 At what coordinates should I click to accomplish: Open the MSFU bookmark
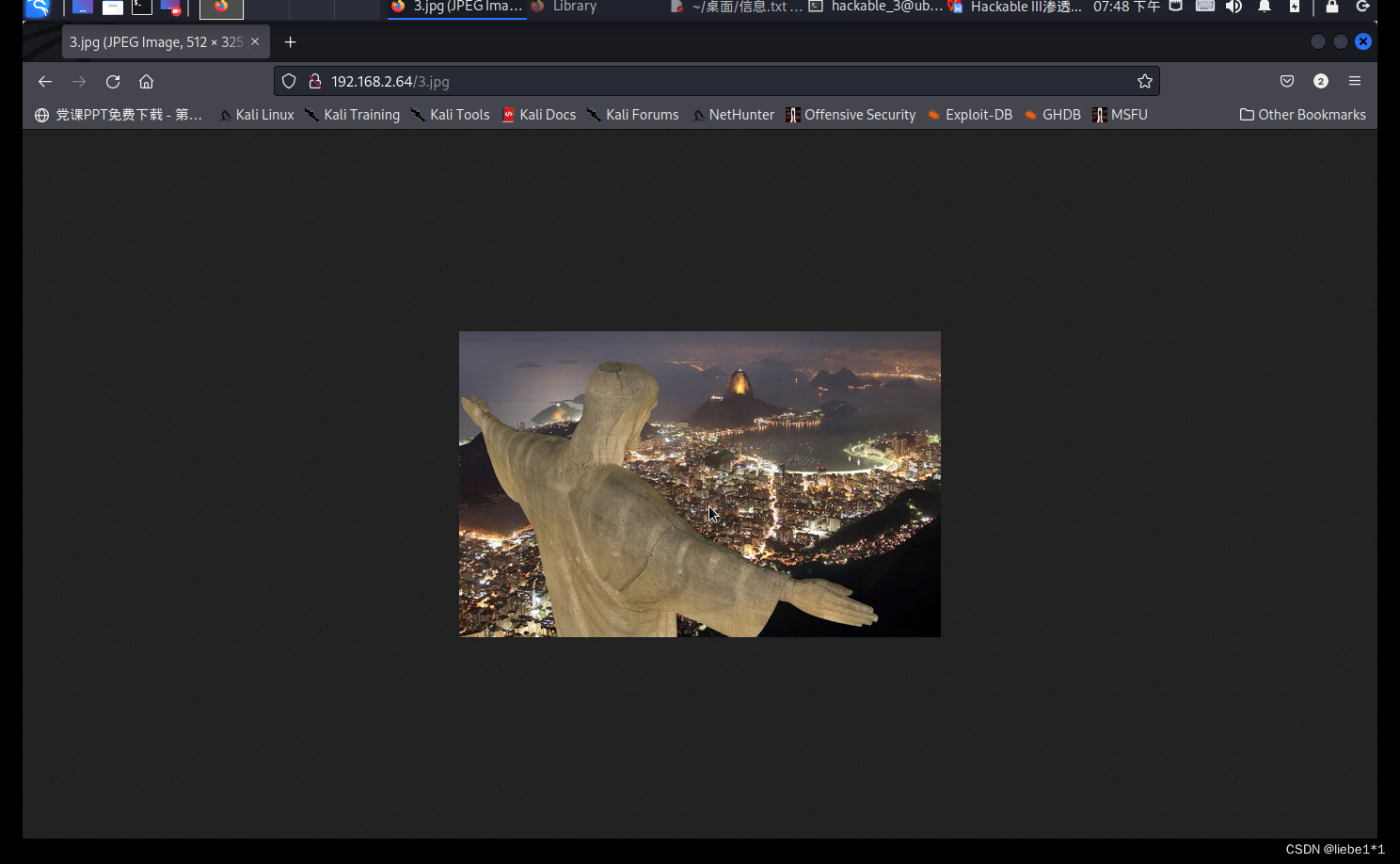pos(1120,115)
